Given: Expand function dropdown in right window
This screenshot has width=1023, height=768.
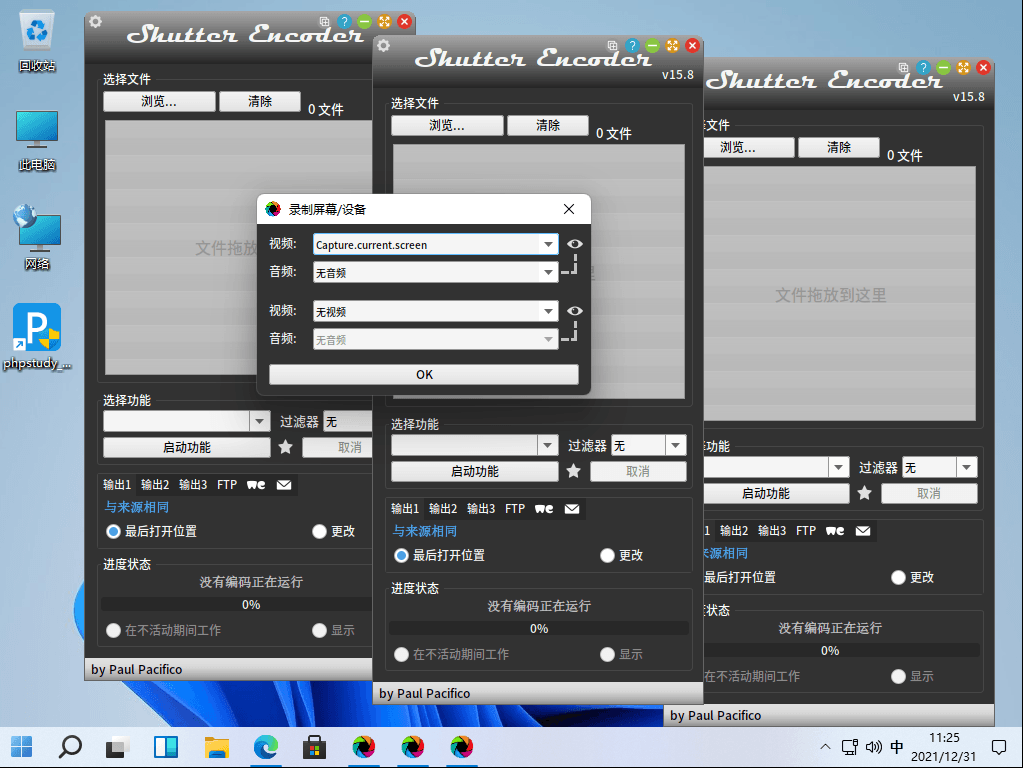Looking at the screenshot, I should (x=838, y=468).
